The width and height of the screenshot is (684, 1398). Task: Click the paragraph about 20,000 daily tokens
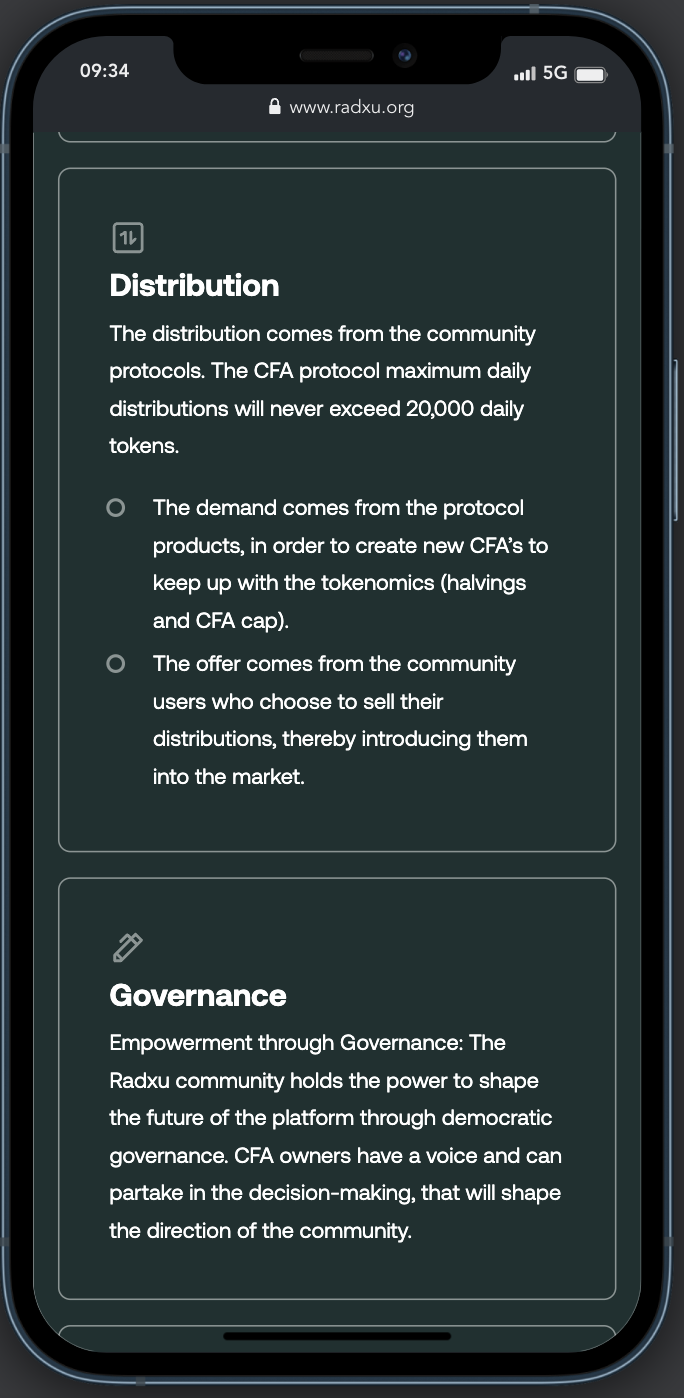[320, 390]
